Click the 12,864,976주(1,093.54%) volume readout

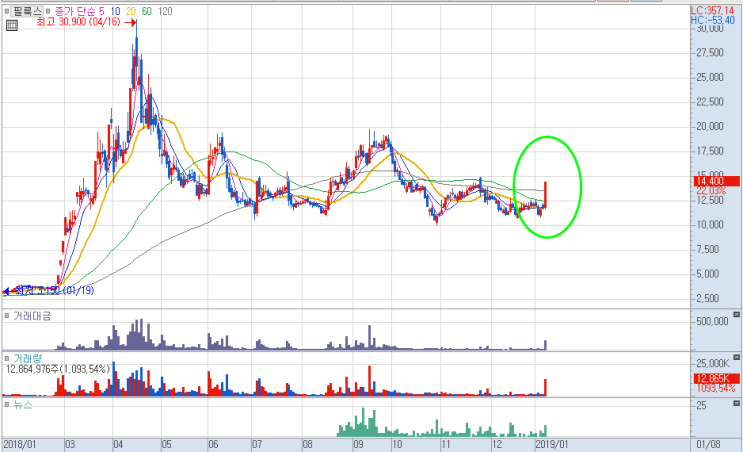pos(58,369)
